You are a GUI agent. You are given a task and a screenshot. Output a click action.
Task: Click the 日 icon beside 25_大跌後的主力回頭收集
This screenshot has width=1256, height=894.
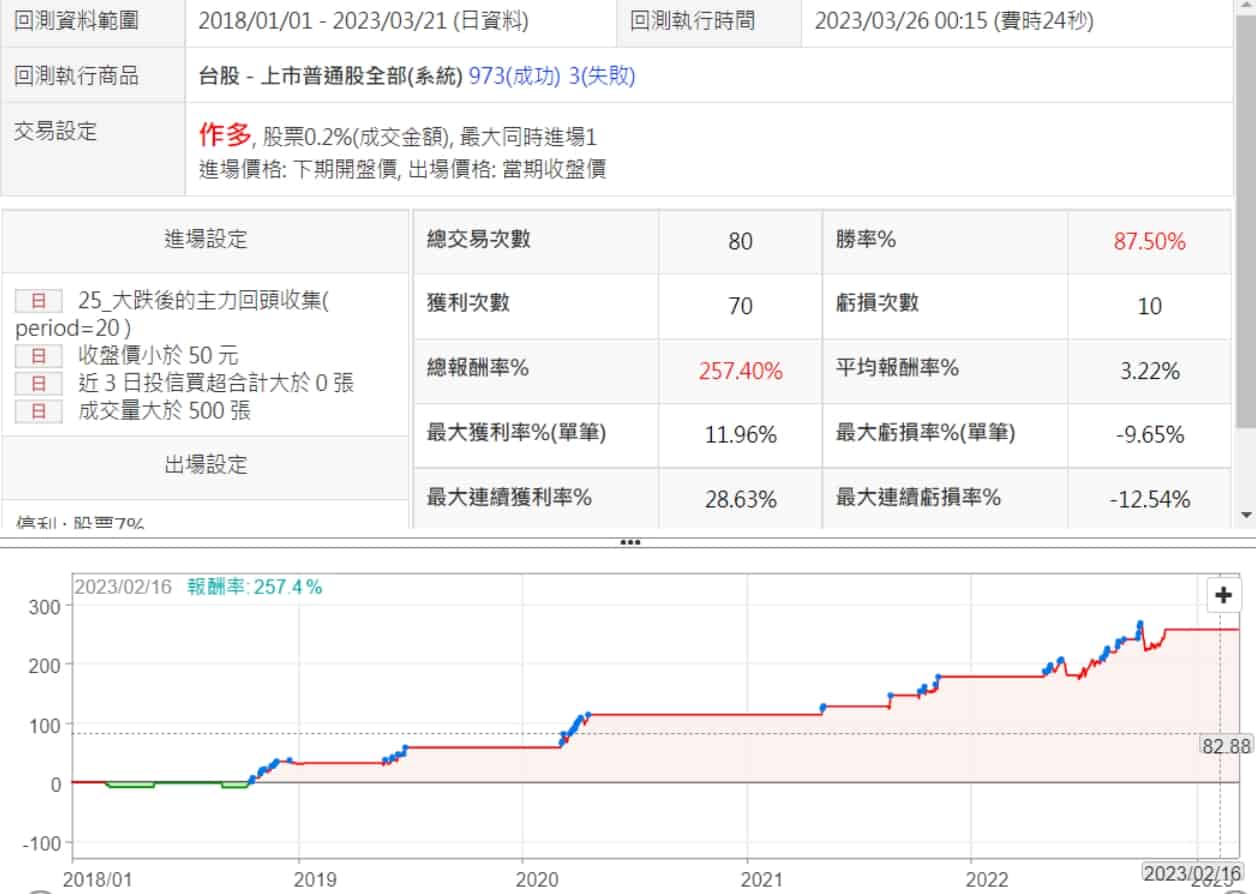click(x=39, y=301)
